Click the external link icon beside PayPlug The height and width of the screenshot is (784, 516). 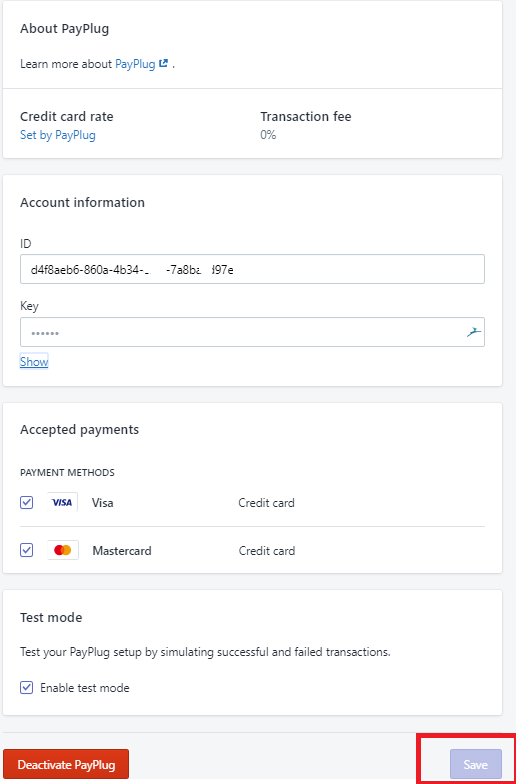(164, 64)
